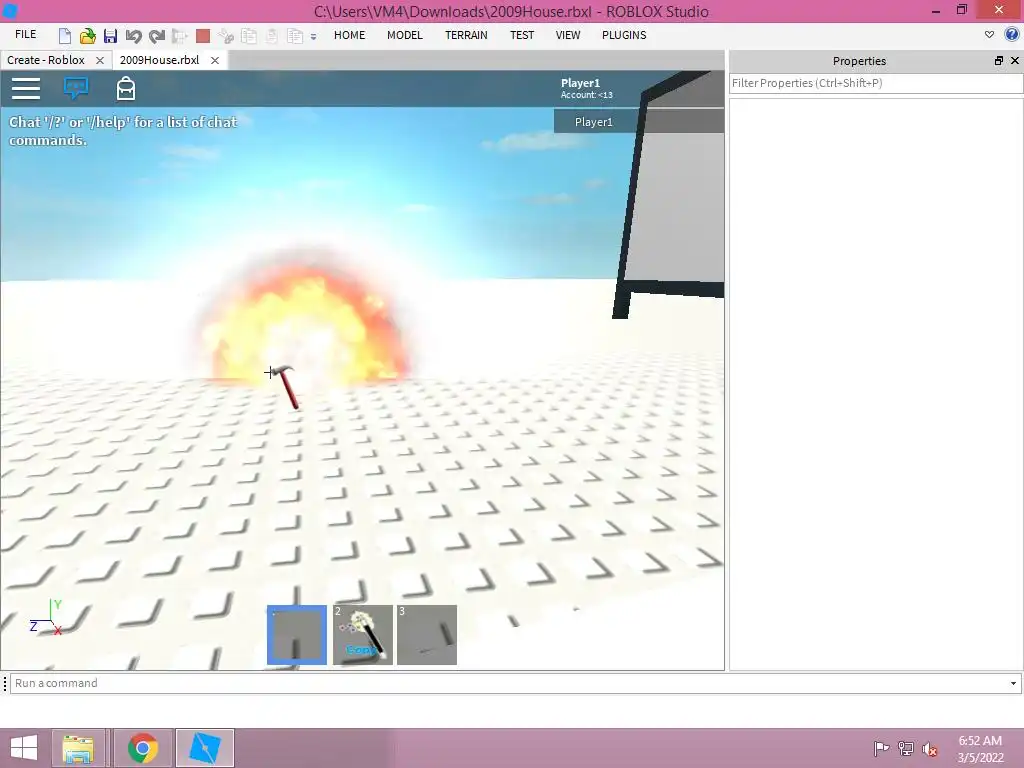Select hotbar slot 2 wand tool
This screenshot has width=1024, height=768.
pyautogui.click(x=362, y=635)
